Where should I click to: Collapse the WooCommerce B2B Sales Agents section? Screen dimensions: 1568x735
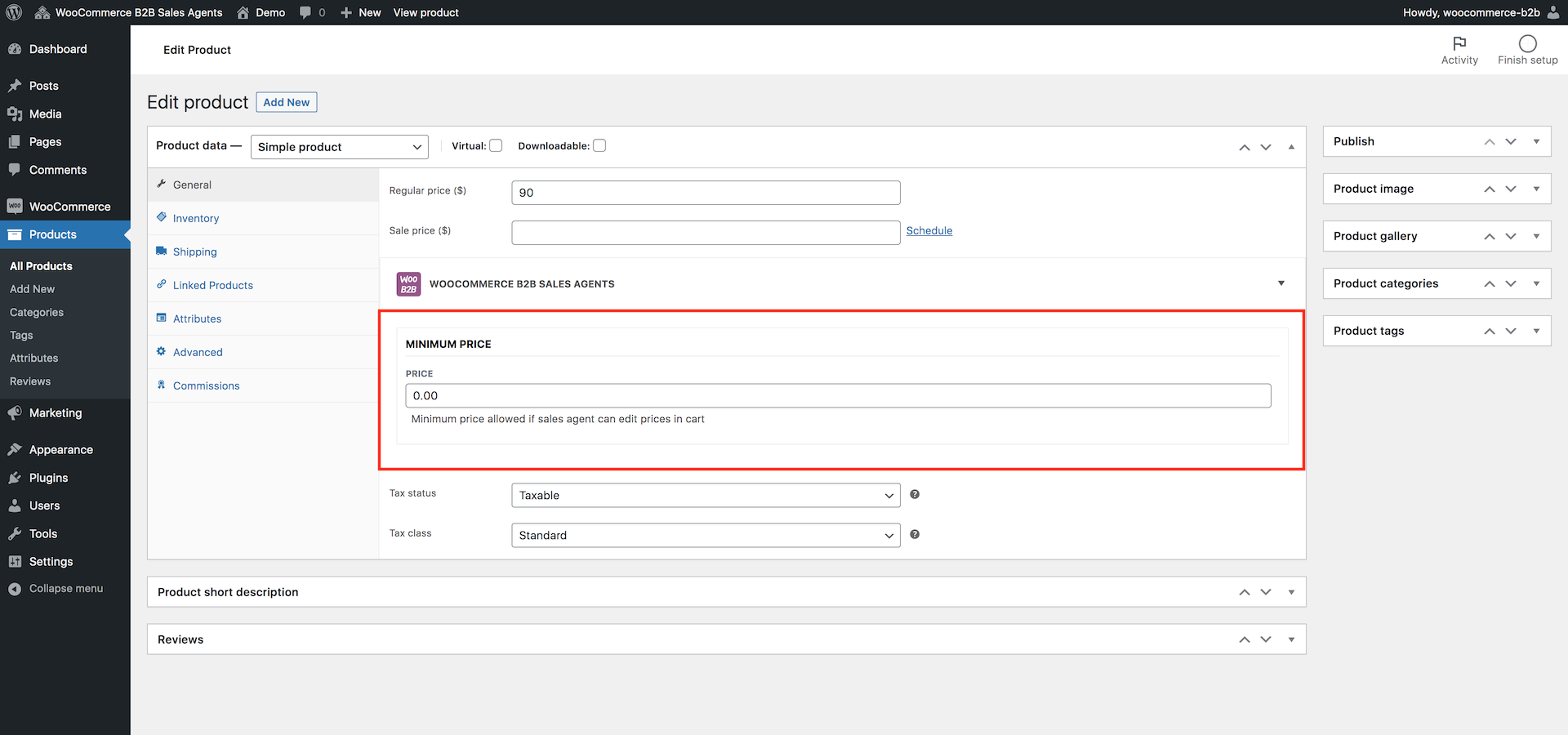1281,283
